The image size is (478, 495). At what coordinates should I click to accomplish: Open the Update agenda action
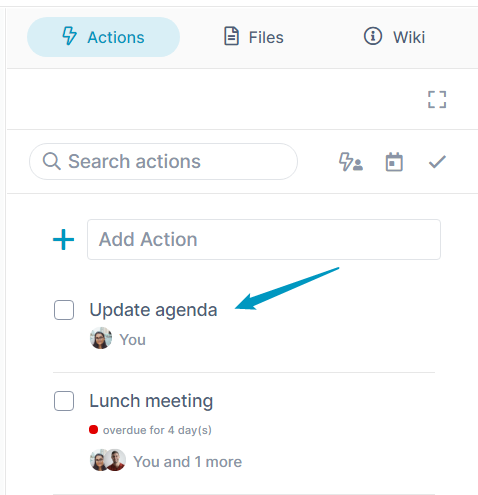click(x=153, y=310)
